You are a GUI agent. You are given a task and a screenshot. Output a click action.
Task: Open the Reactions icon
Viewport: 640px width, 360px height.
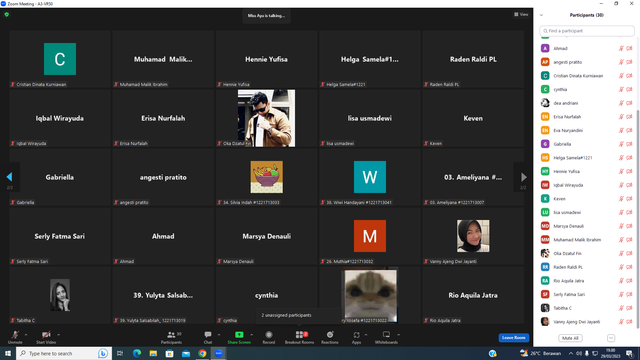[x=330, y=334]
